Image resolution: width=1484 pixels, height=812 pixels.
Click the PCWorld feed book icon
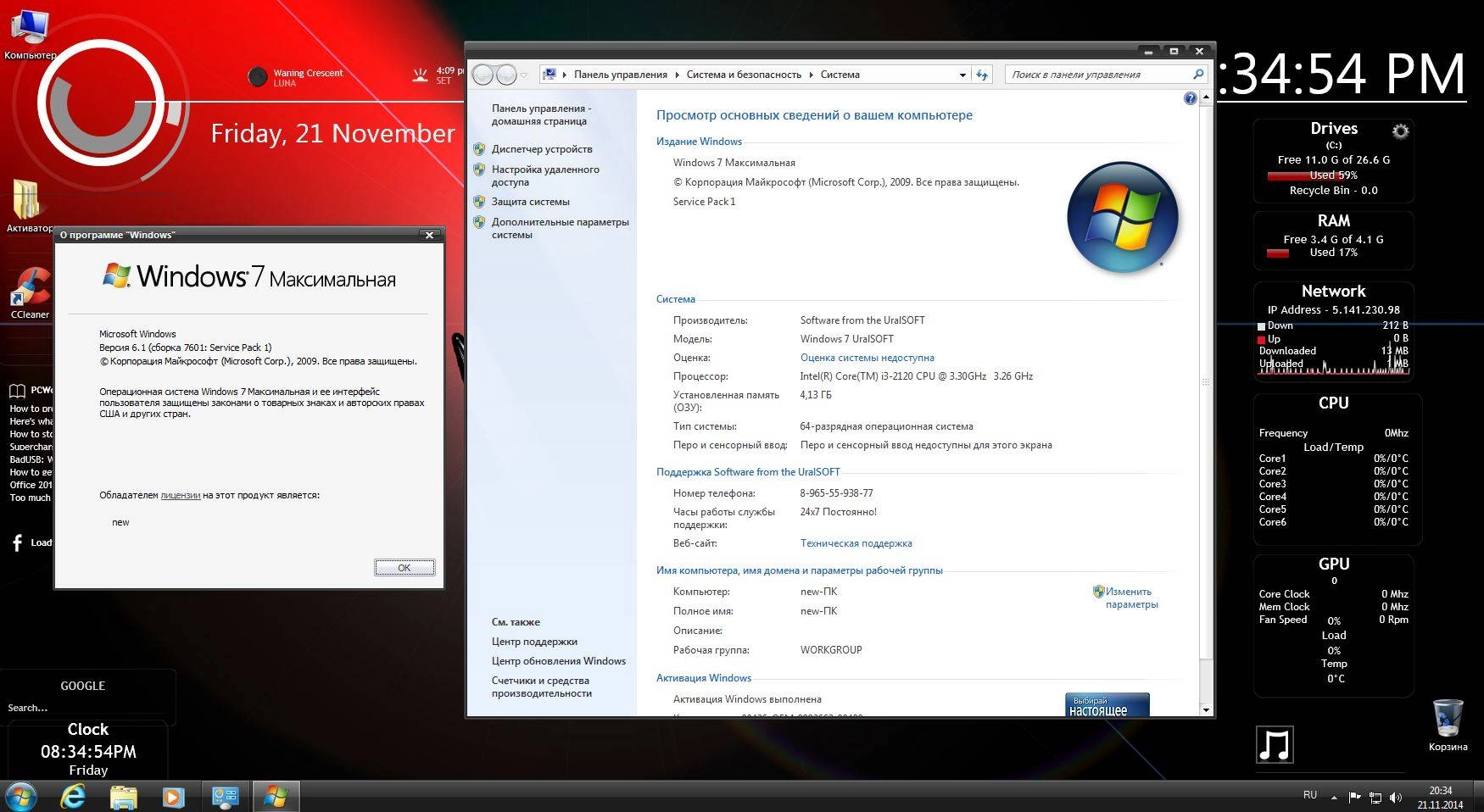17,391
